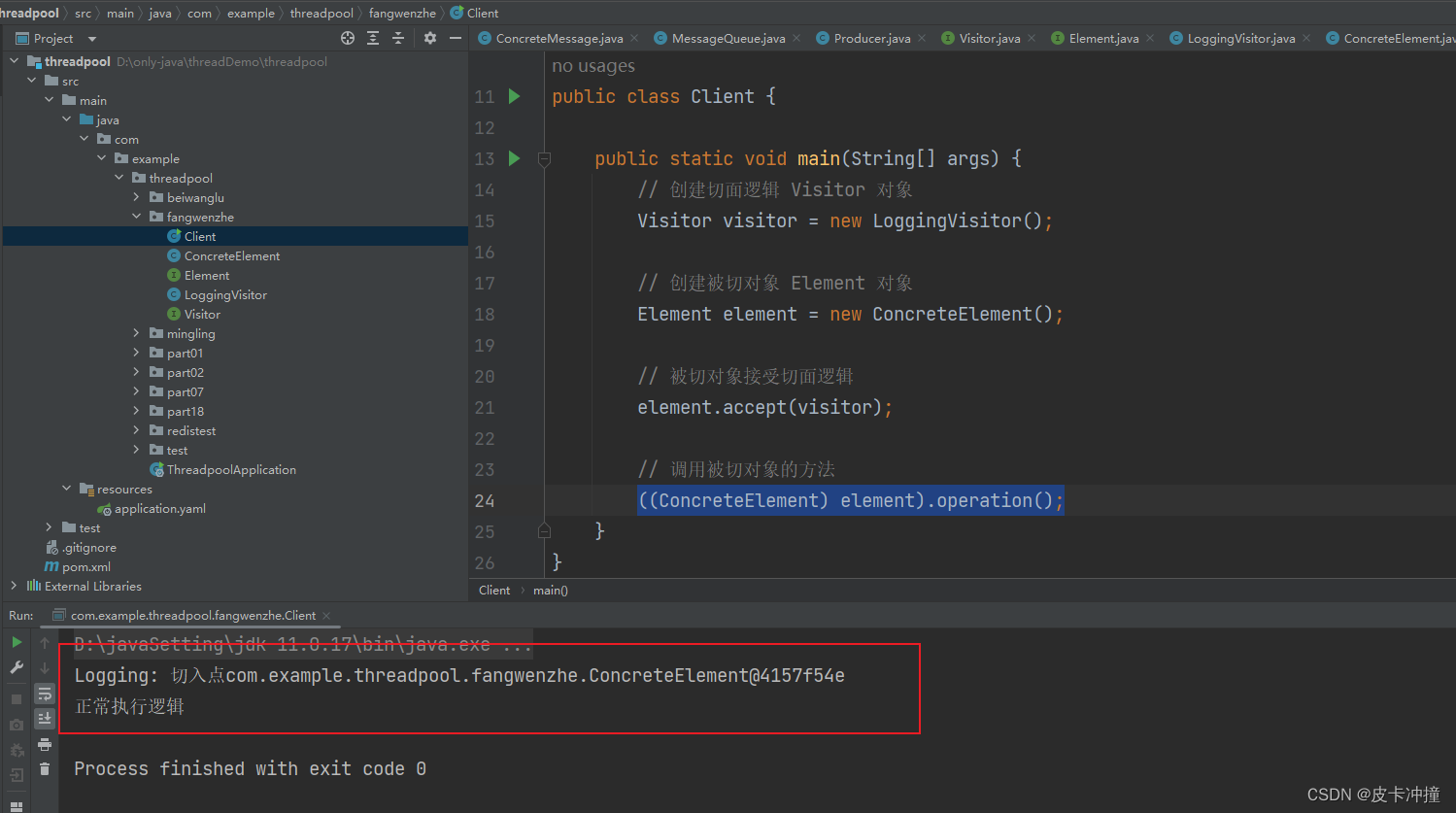Collapse the fangwenzhe package chevron
This screenshot has height=813, width=1456.
(x=137, y=217)
